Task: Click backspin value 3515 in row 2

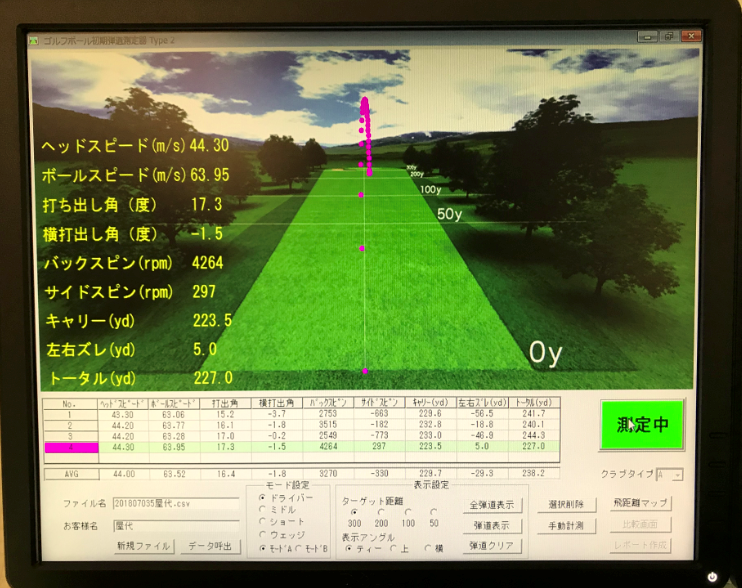Action: [x=328, y=425]
